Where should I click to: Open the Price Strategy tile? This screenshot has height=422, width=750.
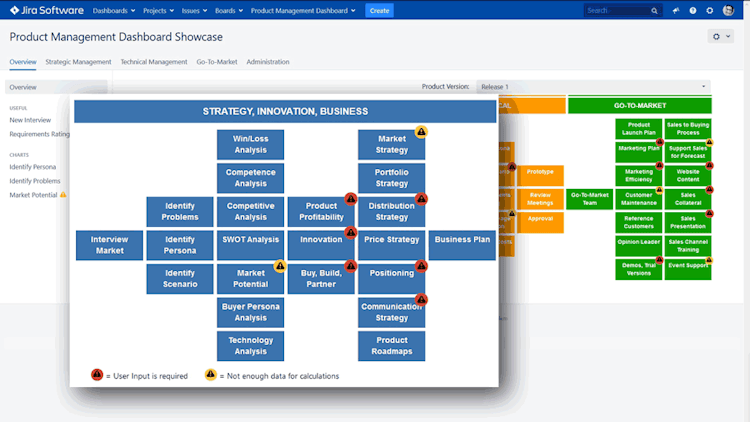tap(391, 245)
